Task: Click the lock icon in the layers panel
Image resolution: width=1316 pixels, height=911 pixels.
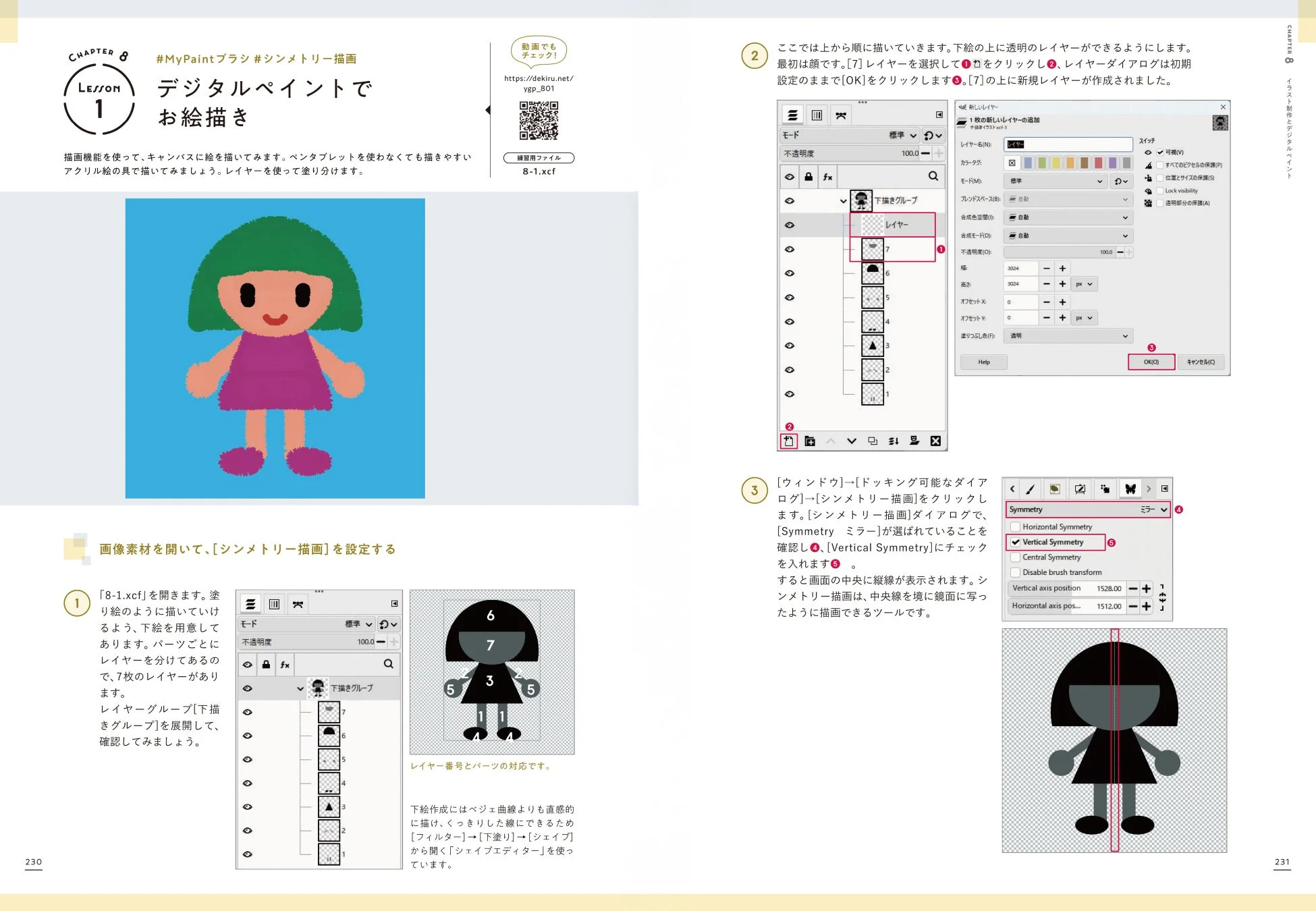Action: coord(808,177)
